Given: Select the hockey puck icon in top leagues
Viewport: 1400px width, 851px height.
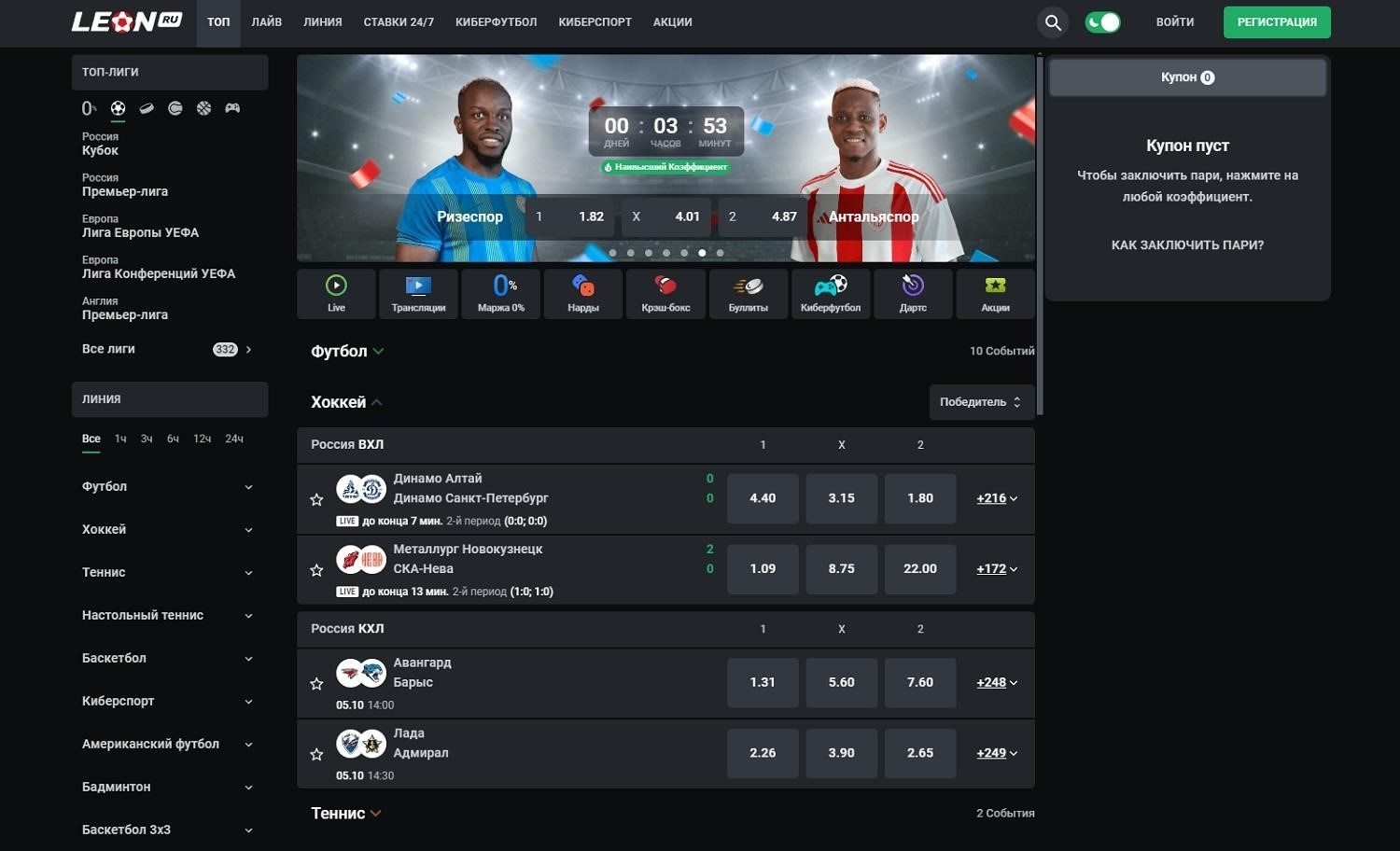Looking at the screenshot, I should pyautogui.click(x=147, y=108).
